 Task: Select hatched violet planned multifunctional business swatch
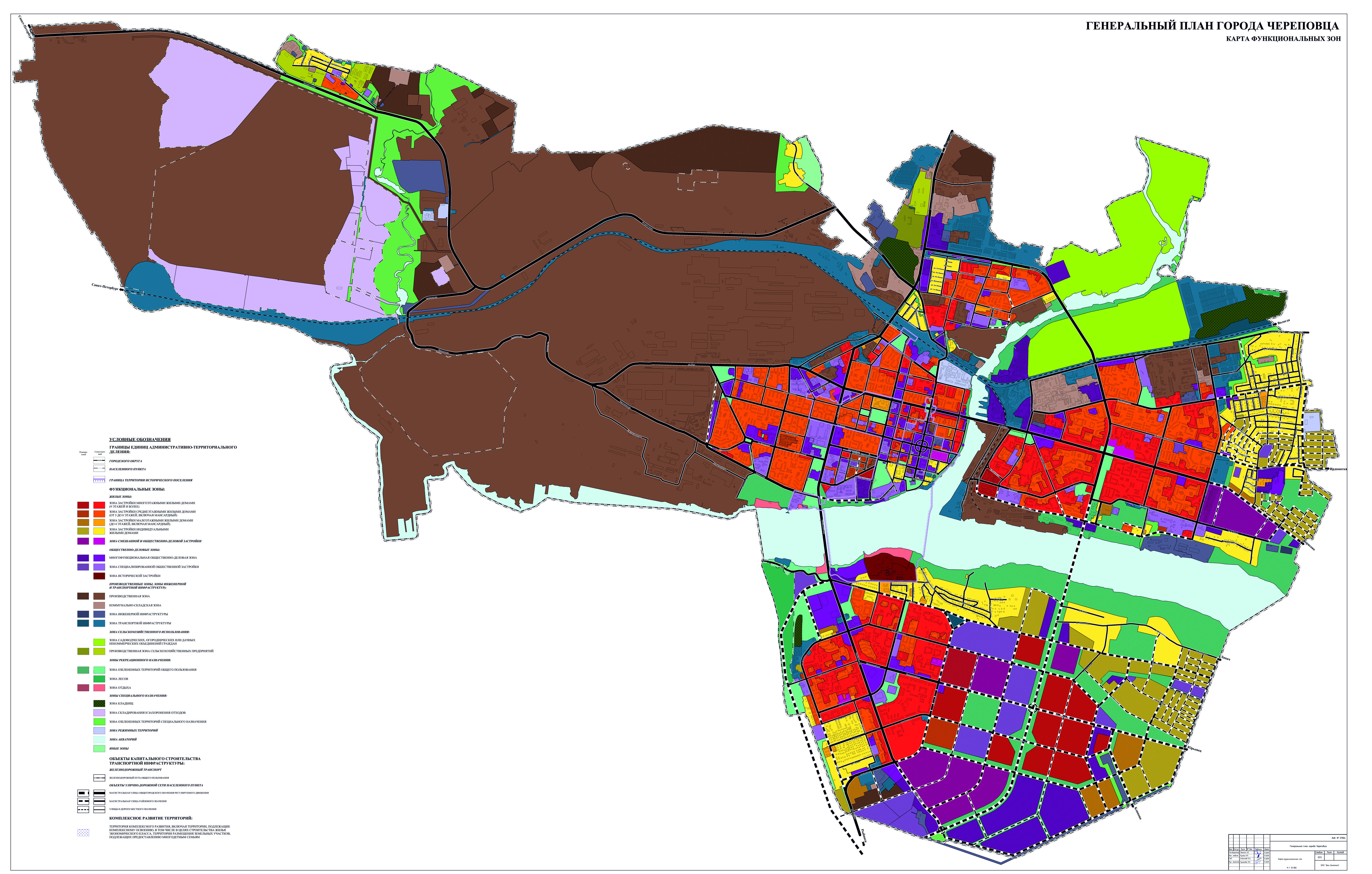pos(83,558)
